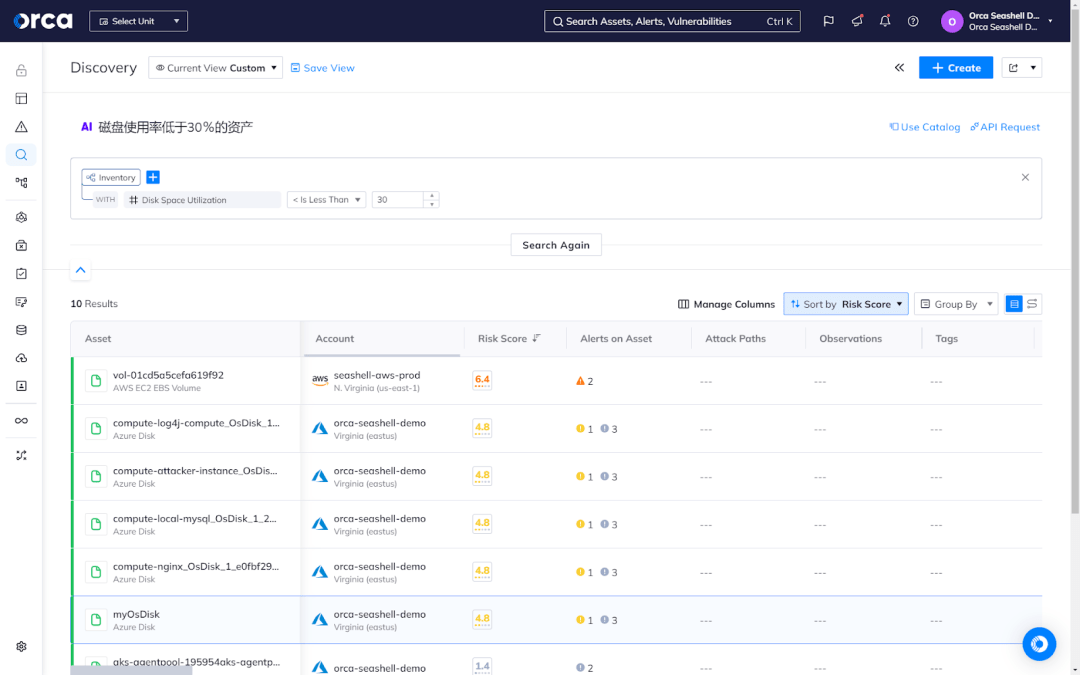Image resolution: width=1080 pixels, height=675 pixels.
Task: Open the hexagon gear sidebar icon
Action: (x=21, y=218)
